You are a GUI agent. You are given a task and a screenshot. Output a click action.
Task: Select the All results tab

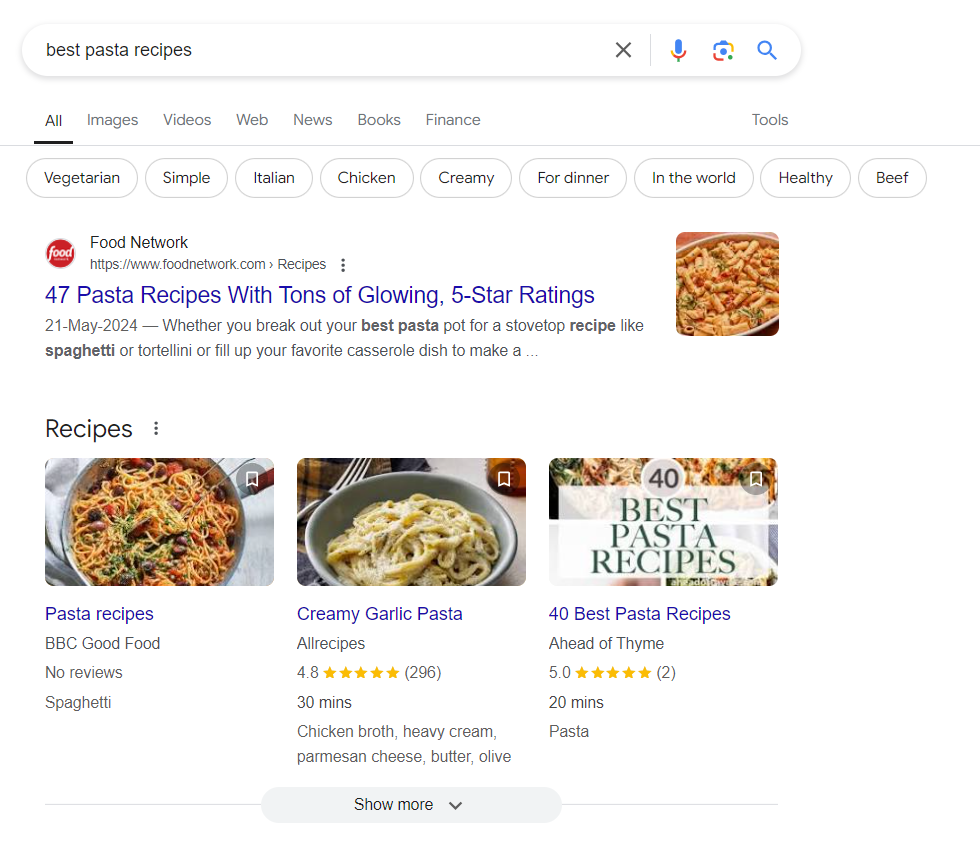(54, 121)
